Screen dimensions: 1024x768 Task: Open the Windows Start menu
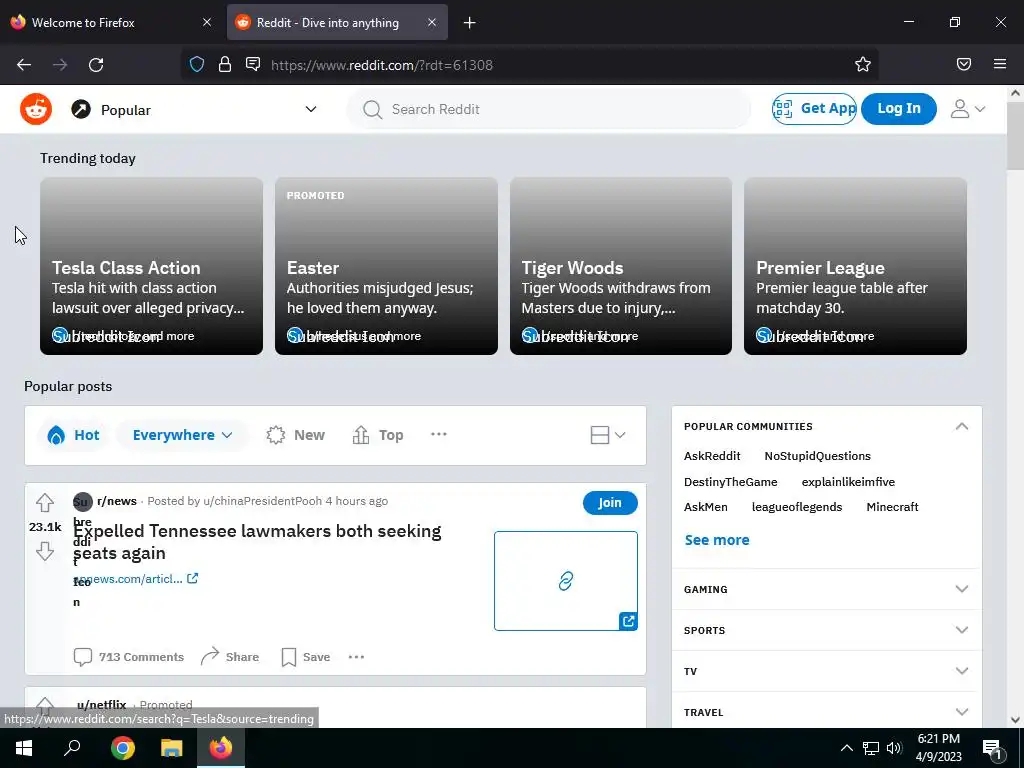(24, 748)
